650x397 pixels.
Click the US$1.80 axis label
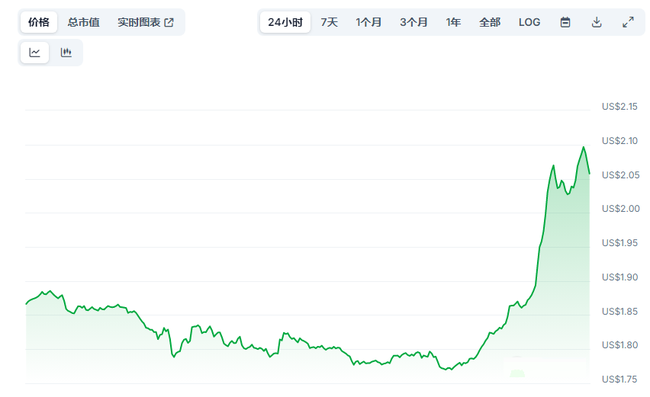pos(619,345)
